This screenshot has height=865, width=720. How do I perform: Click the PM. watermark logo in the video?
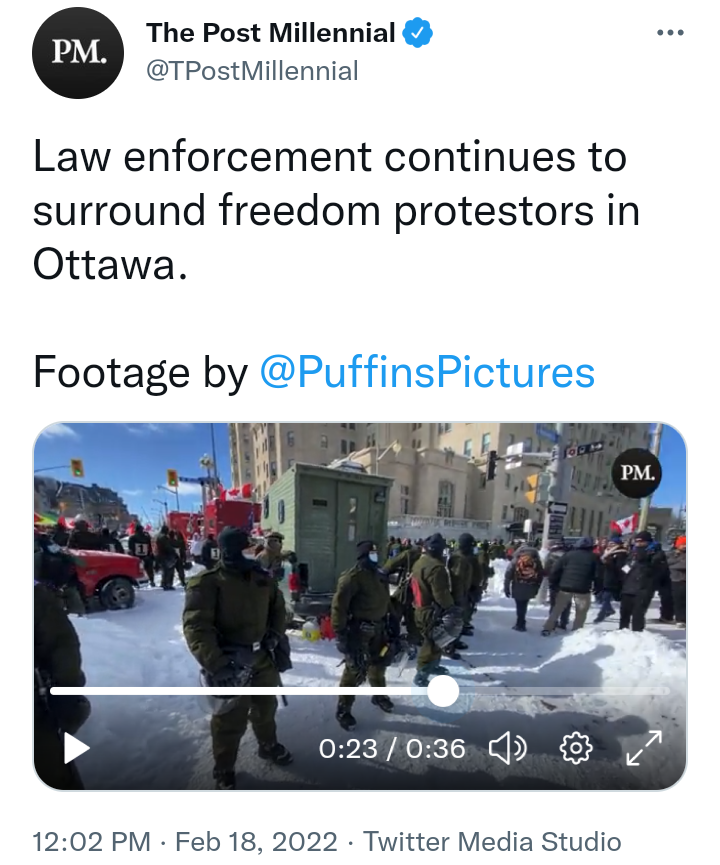pos(637,473)
